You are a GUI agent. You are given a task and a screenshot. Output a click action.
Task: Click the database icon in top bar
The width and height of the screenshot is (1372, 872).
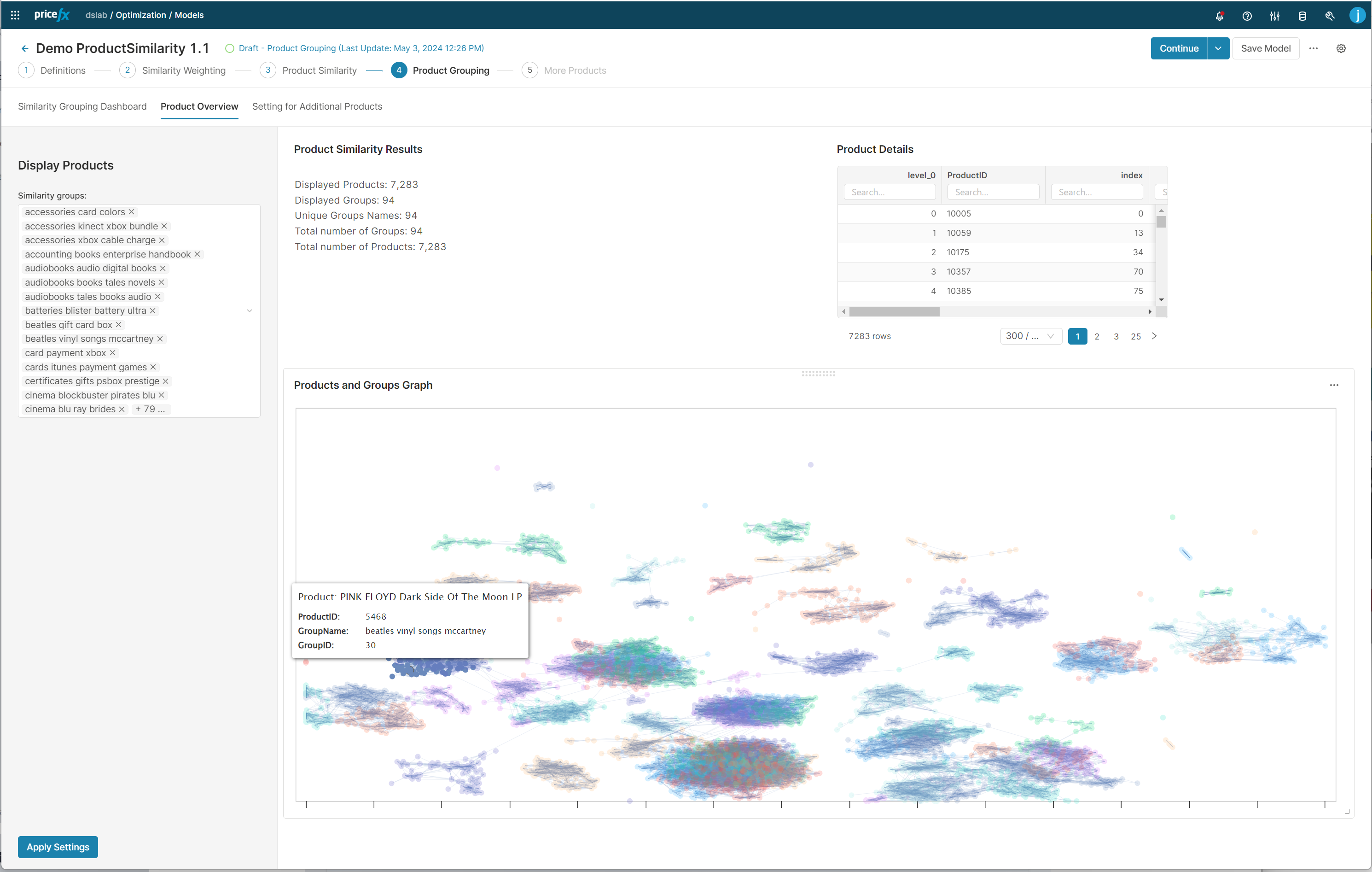(1302, 16)
